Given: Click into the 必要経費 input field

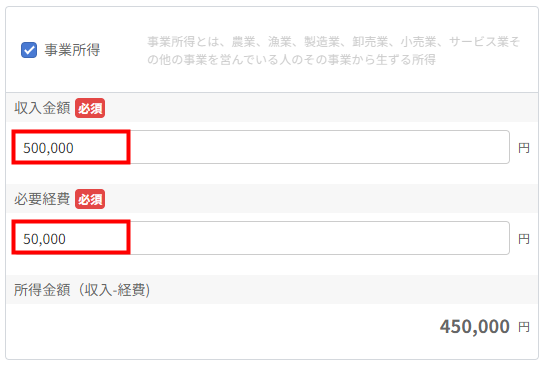Looking at the screenshot, I should coord(261,238).
